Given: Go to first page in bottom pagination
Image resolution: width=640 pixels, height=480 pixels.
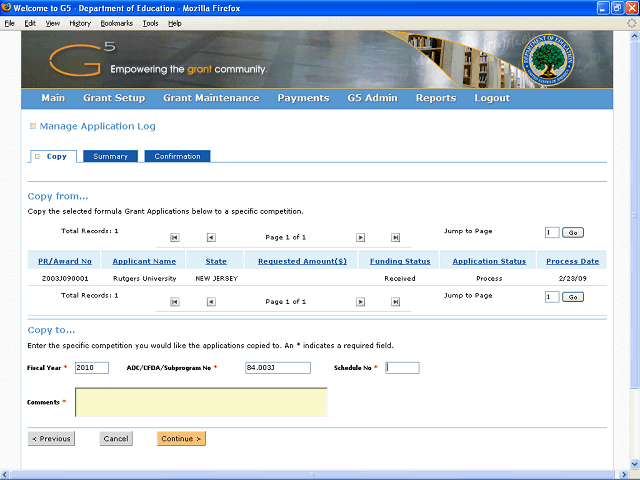Looking at the screenshot, I should click(175, 302).
